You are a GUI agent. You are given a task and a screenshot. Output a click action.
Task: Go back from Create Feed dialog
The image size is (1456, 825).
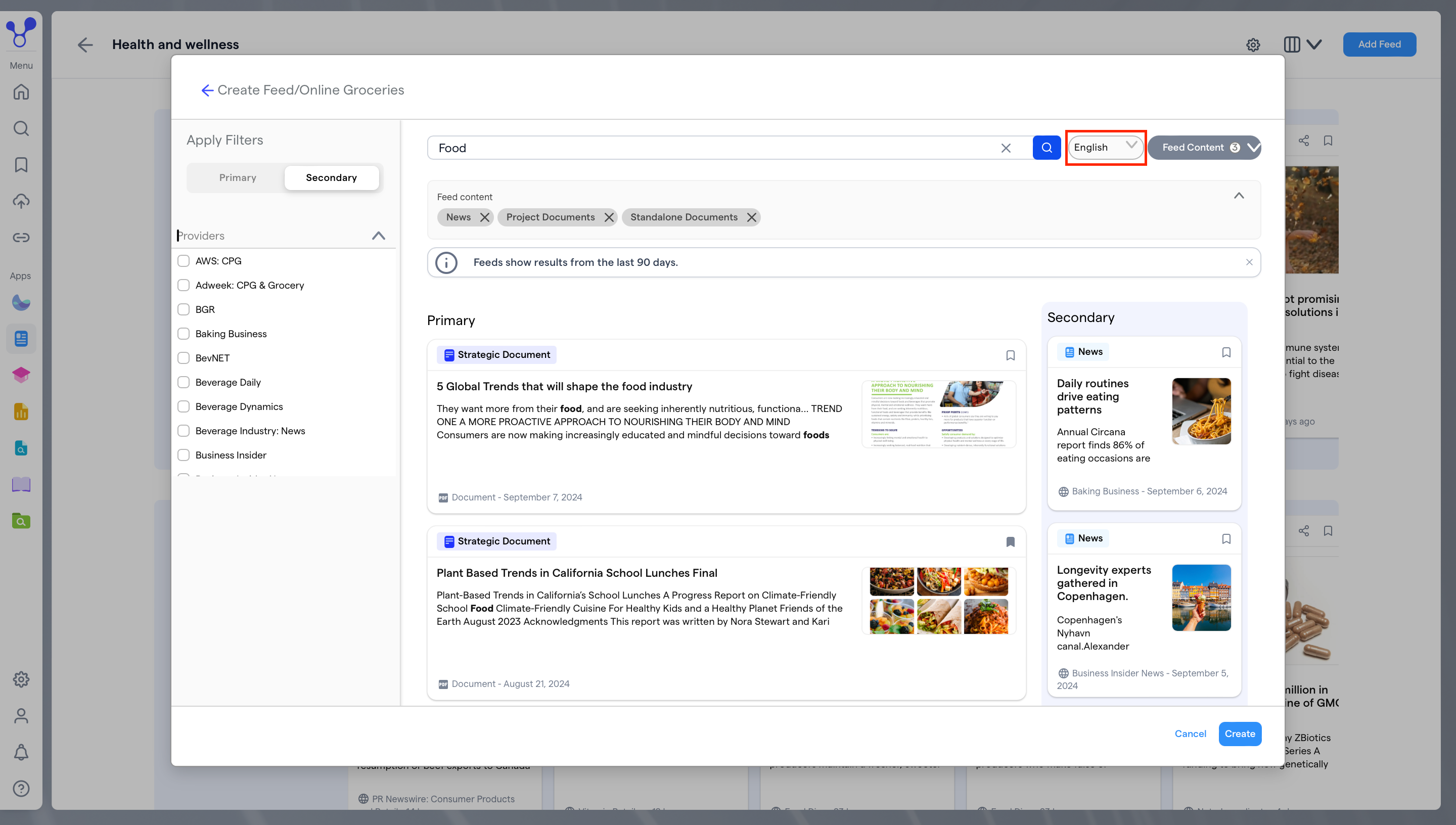point(207,90)
